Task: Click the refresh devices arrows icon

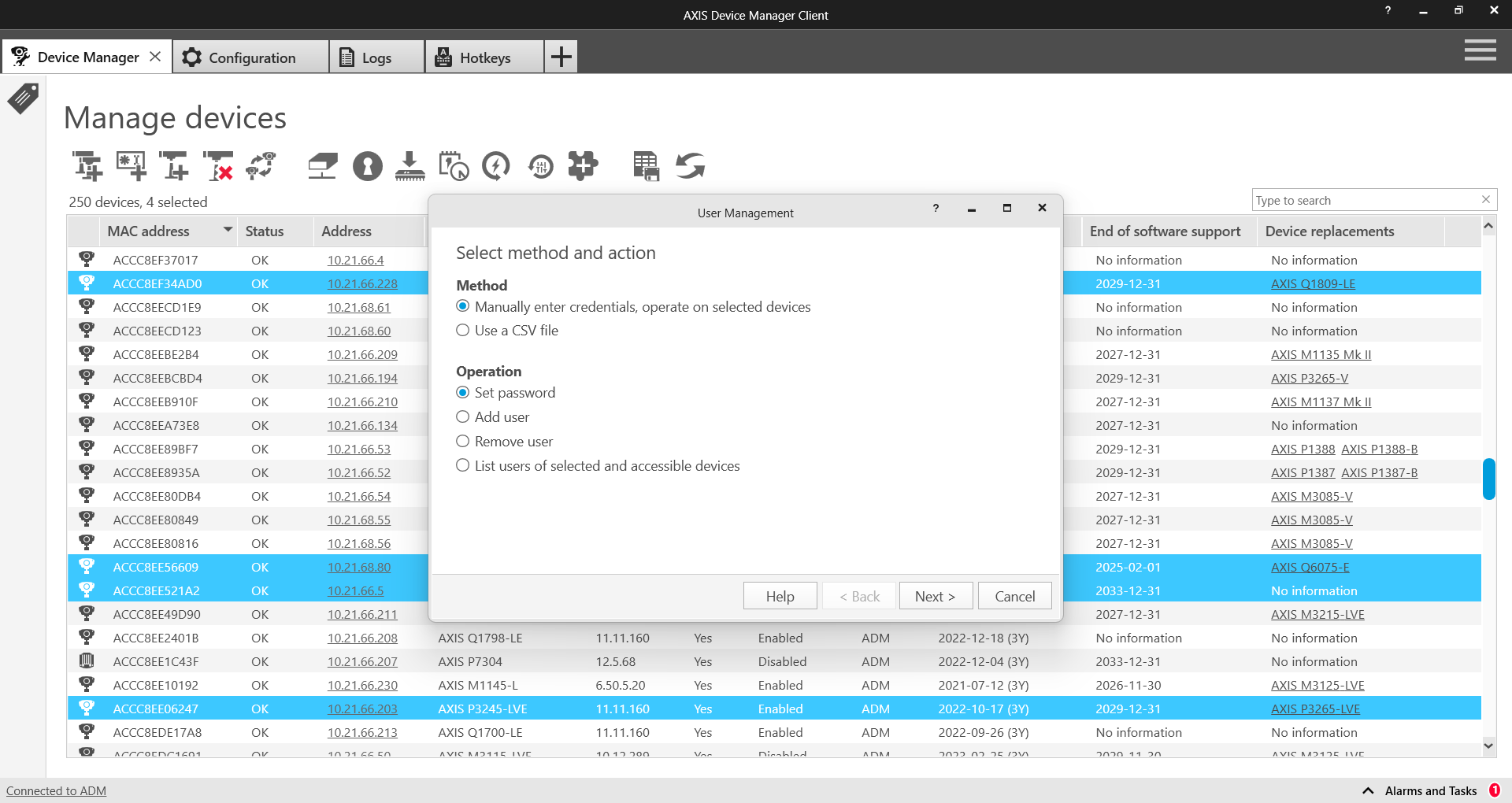Action: (x=690, y=166)
